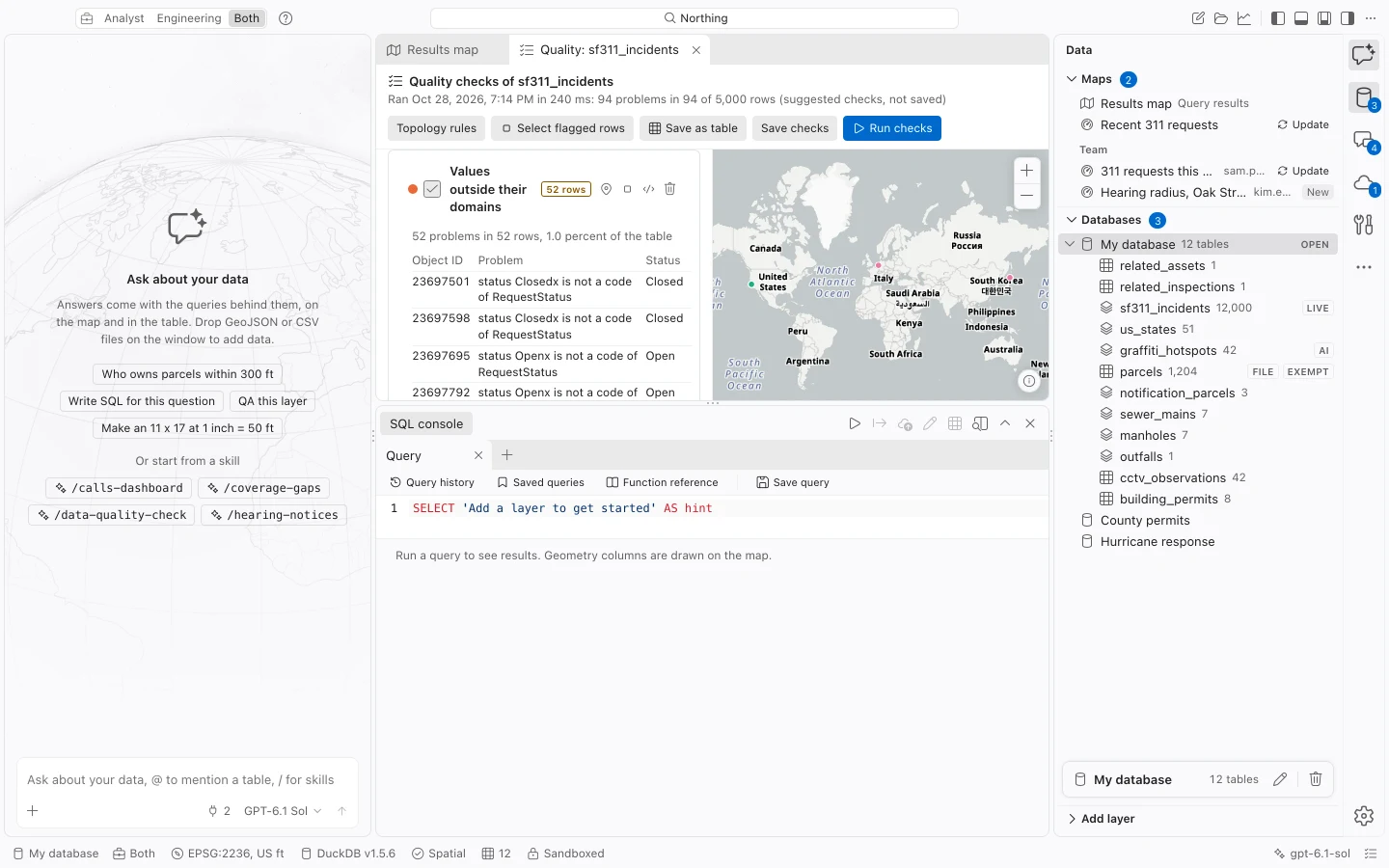Image resolution: width=1389 pixels, height=868 pixels.
Task: Open Saved queries
Action: (x=541, y=482)
